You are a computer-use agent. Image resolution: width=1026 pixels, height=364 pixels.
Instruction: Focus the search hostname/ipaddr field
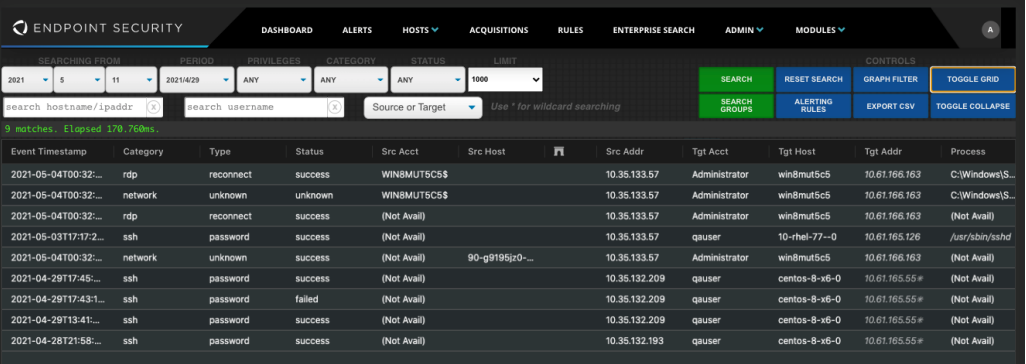coord(75,107)
